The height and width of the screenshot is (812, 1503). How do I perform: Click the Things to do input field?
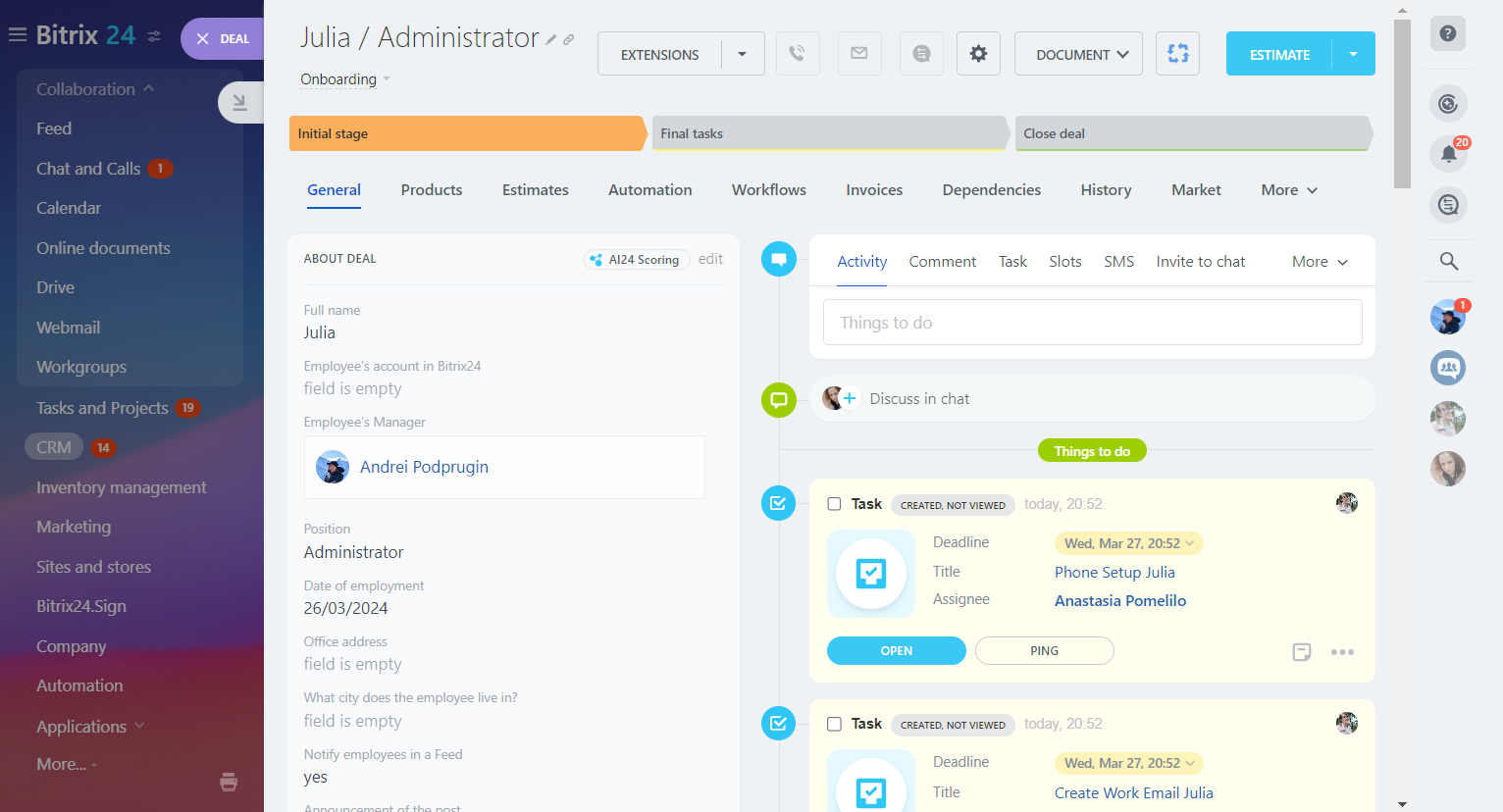1092,323
